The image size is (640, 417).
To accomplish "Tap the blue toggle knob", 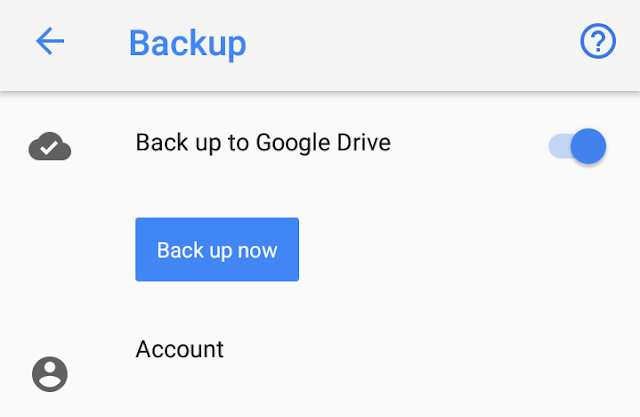I will point(588,146).
